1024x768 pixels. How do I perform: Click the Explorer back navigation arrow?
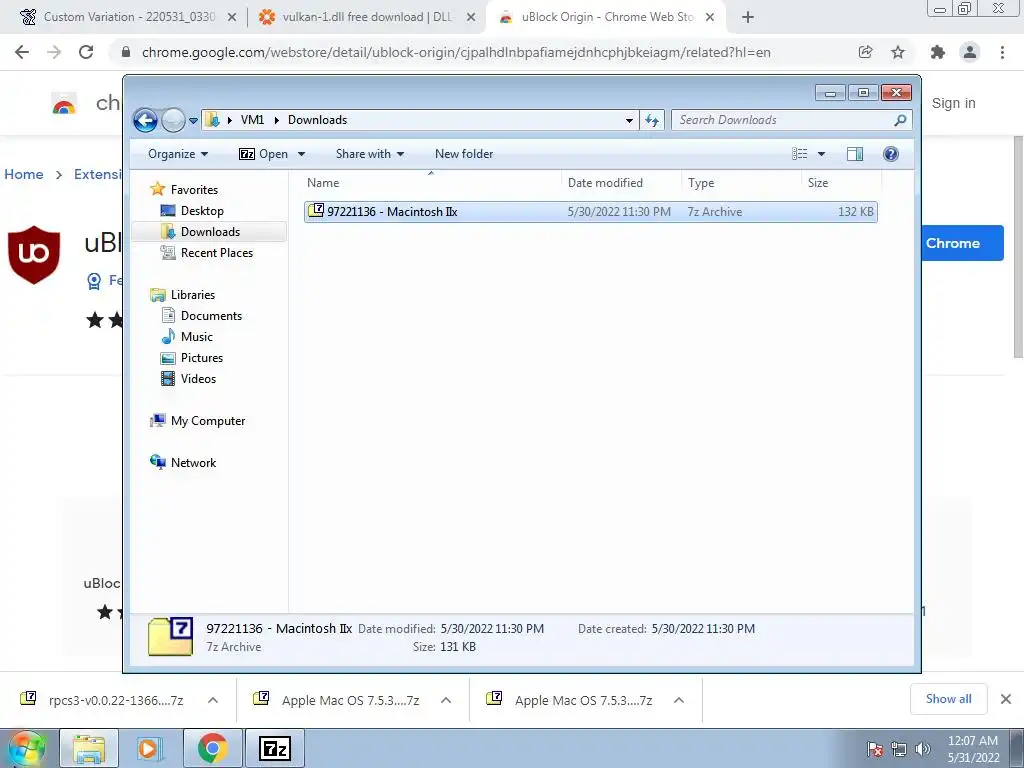(x=145, y=120)
